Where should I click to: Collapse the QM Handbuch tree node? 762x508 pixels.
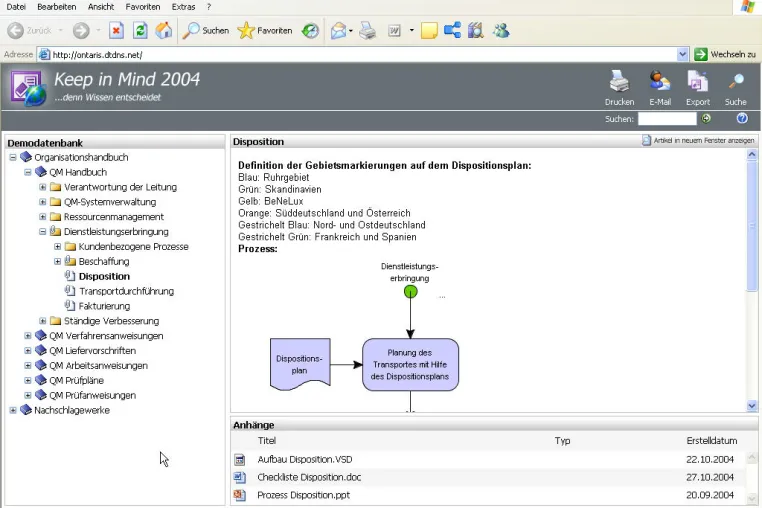[x=28, y=172]
